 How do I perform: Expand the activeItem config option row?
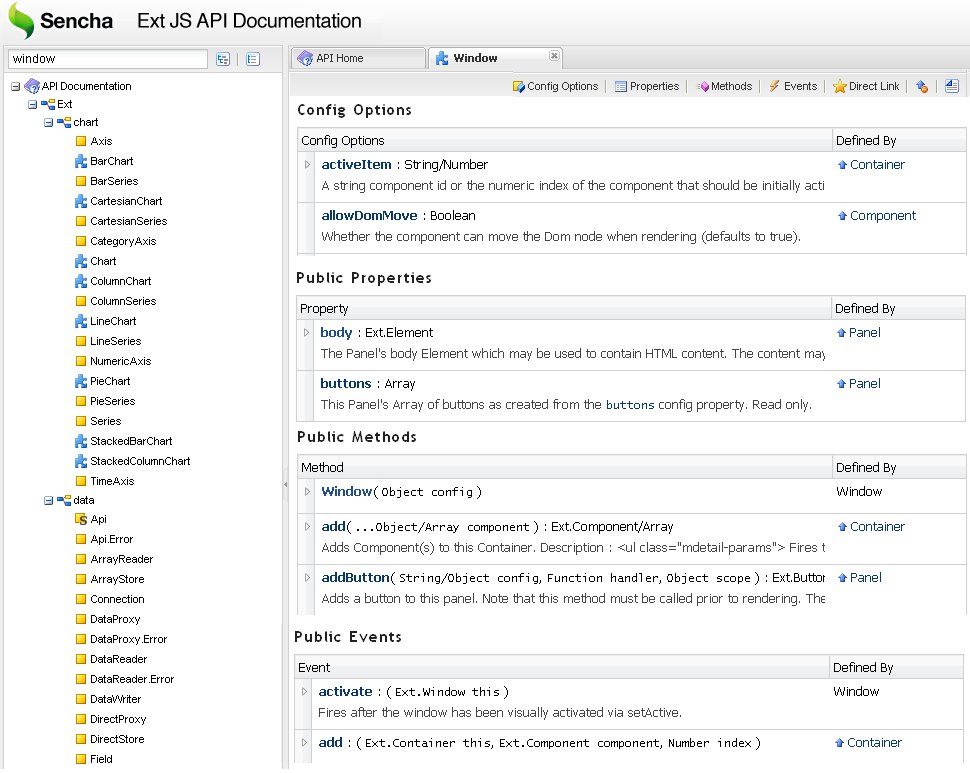[308, 165]
